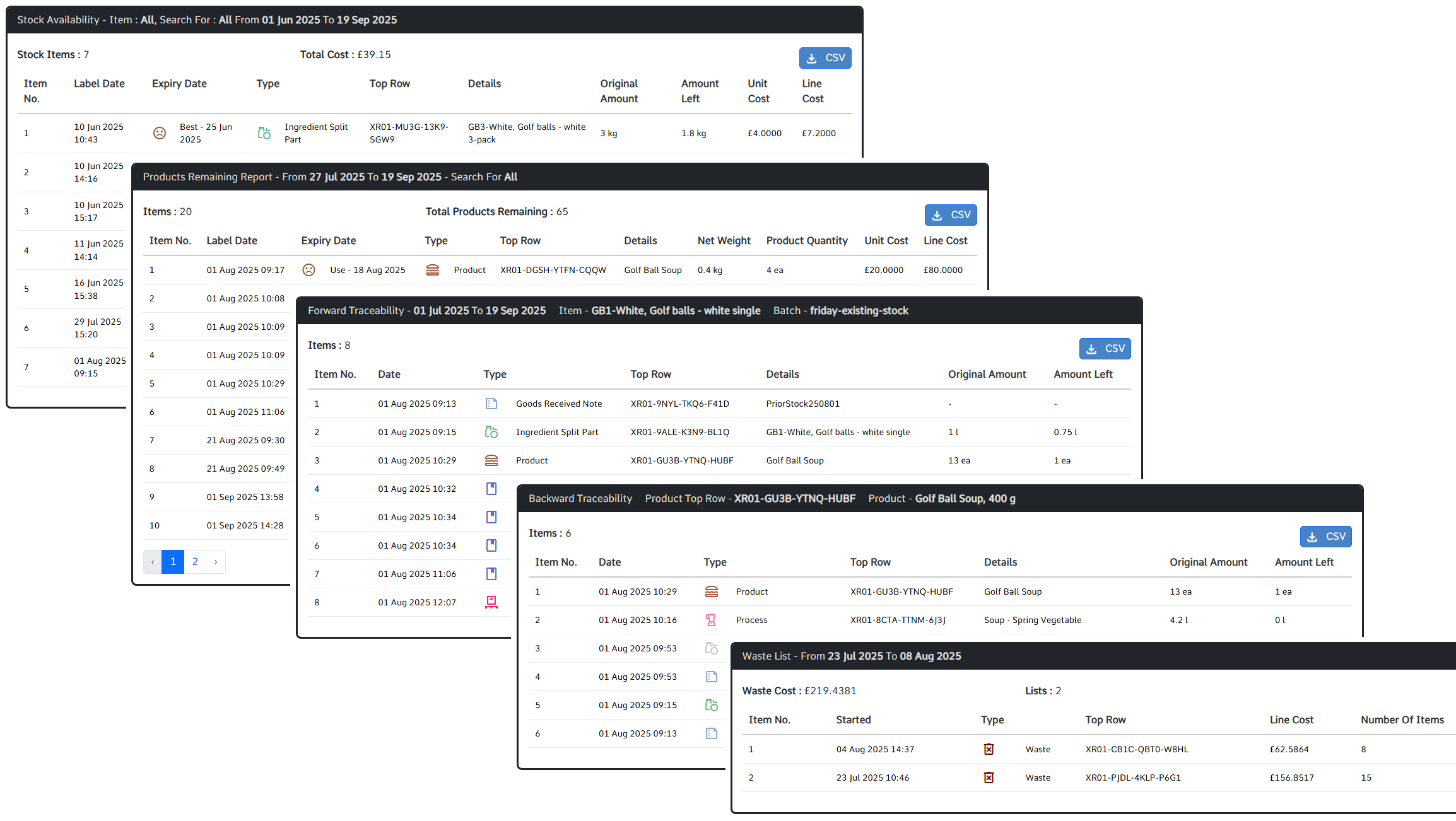
Task: Export Forward Traceability as CSV
Action: [x=1104, y=349]
